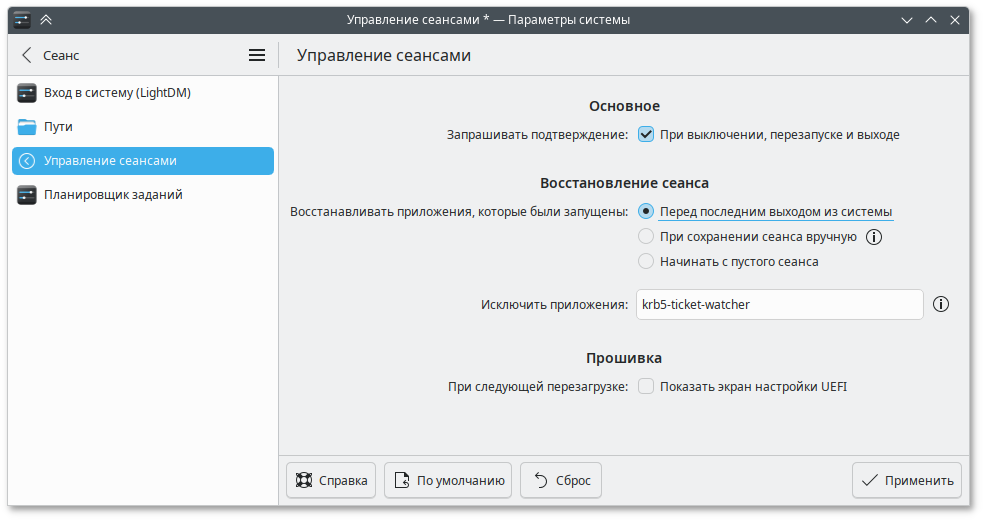Viewport: 983px width, 520px height.
Task: Click the blue folder icon beside Пути
Action: pos(27,127)
